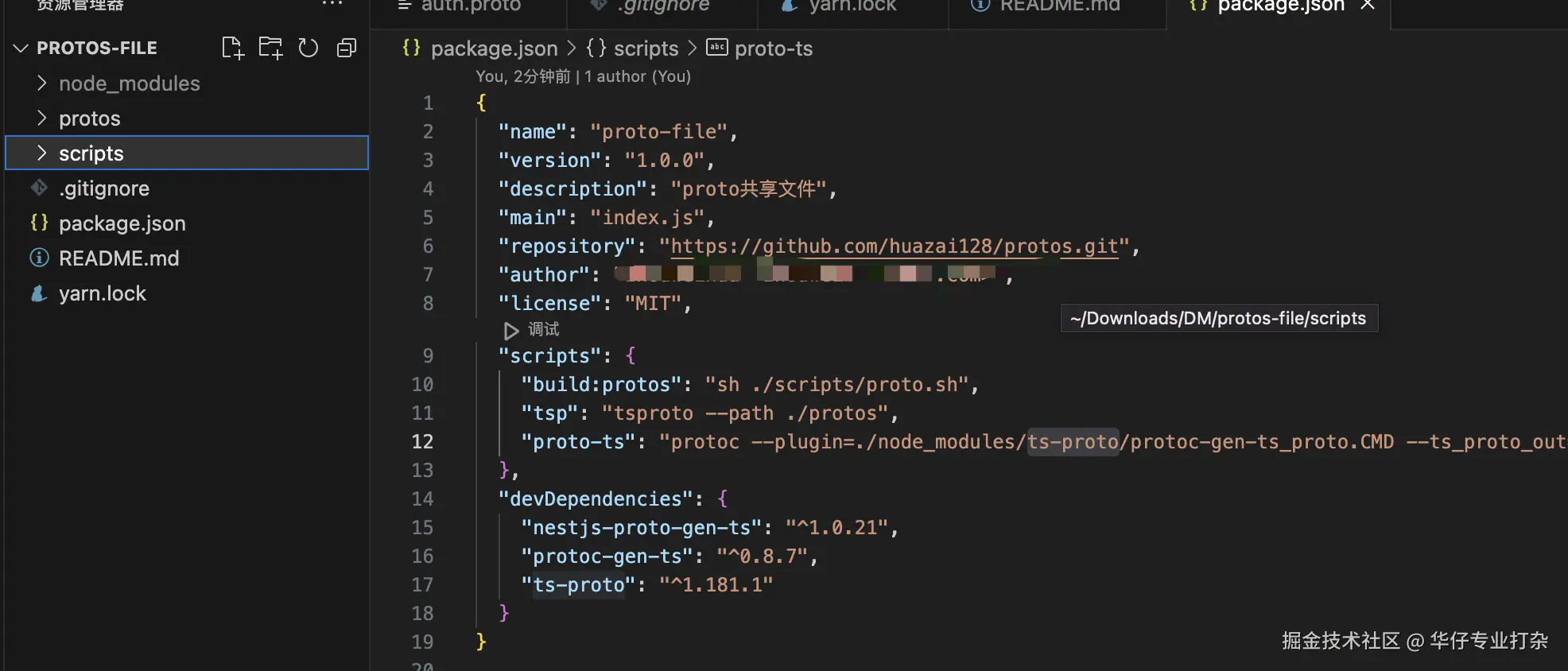Collapse the PROTOS-FILE root section

pyautogui.click(x=21, y=48)
